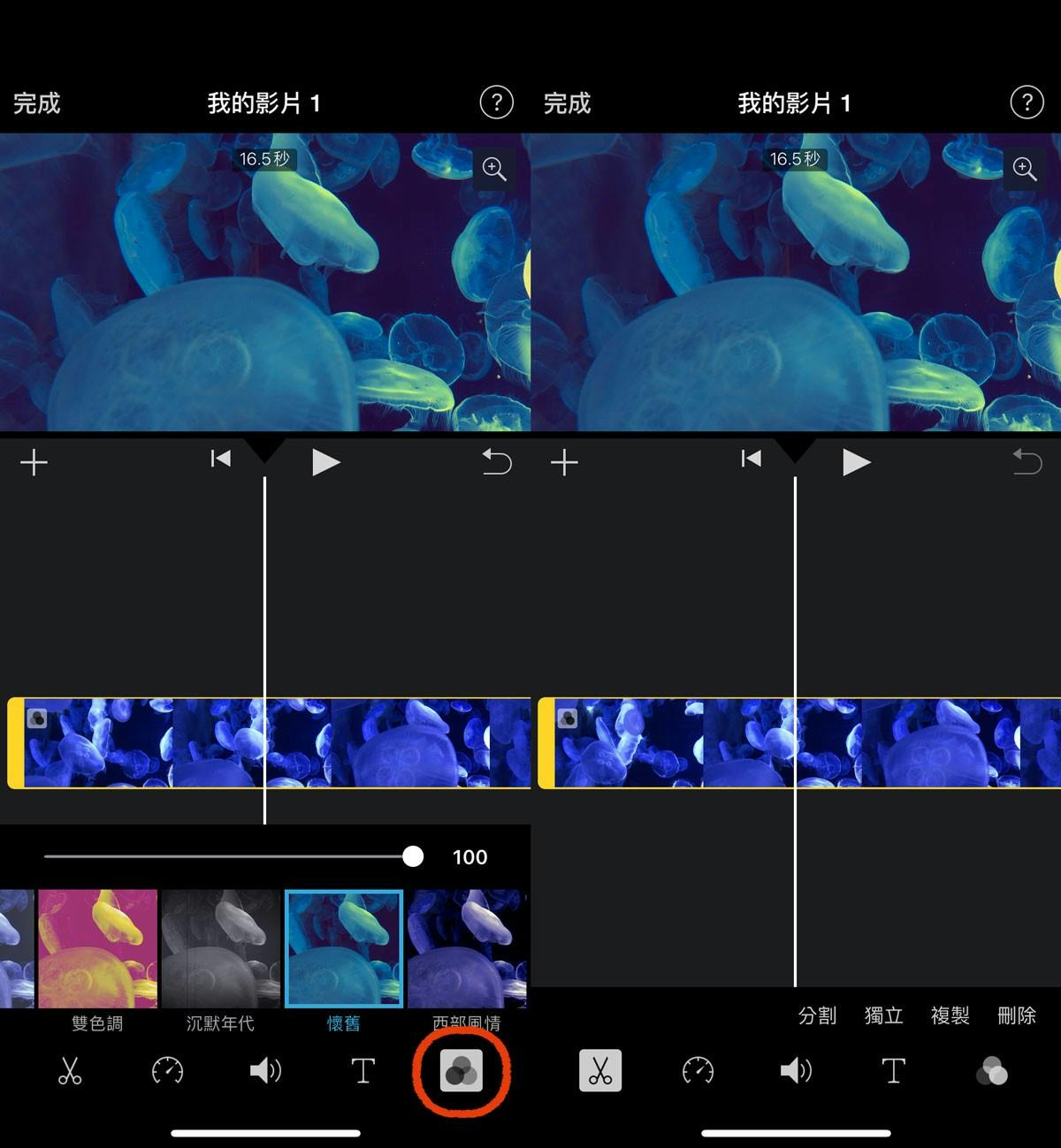Choose the 雙色調 filter thumbnail
The width and height of the screenshot is (1061, 1148).
tap(98, 949)
